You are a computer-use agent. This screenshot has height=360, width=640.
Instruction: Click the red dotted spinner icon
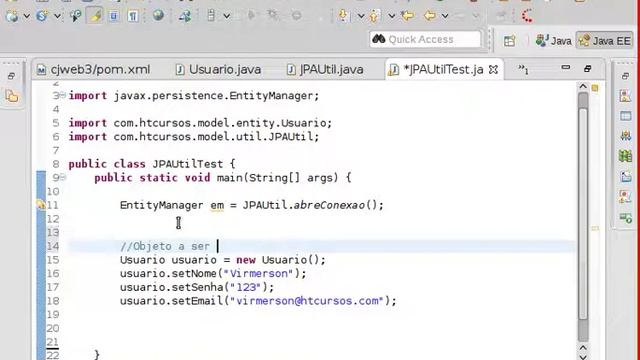[x=527, y=16]
